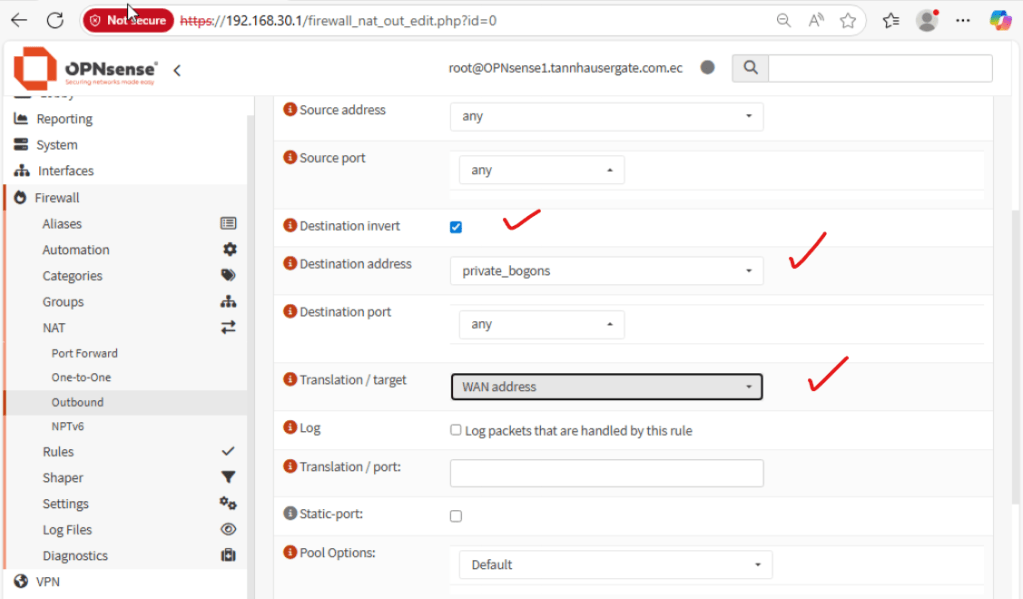Collapse the sidebar using the chevron icon

coord(177,70)
